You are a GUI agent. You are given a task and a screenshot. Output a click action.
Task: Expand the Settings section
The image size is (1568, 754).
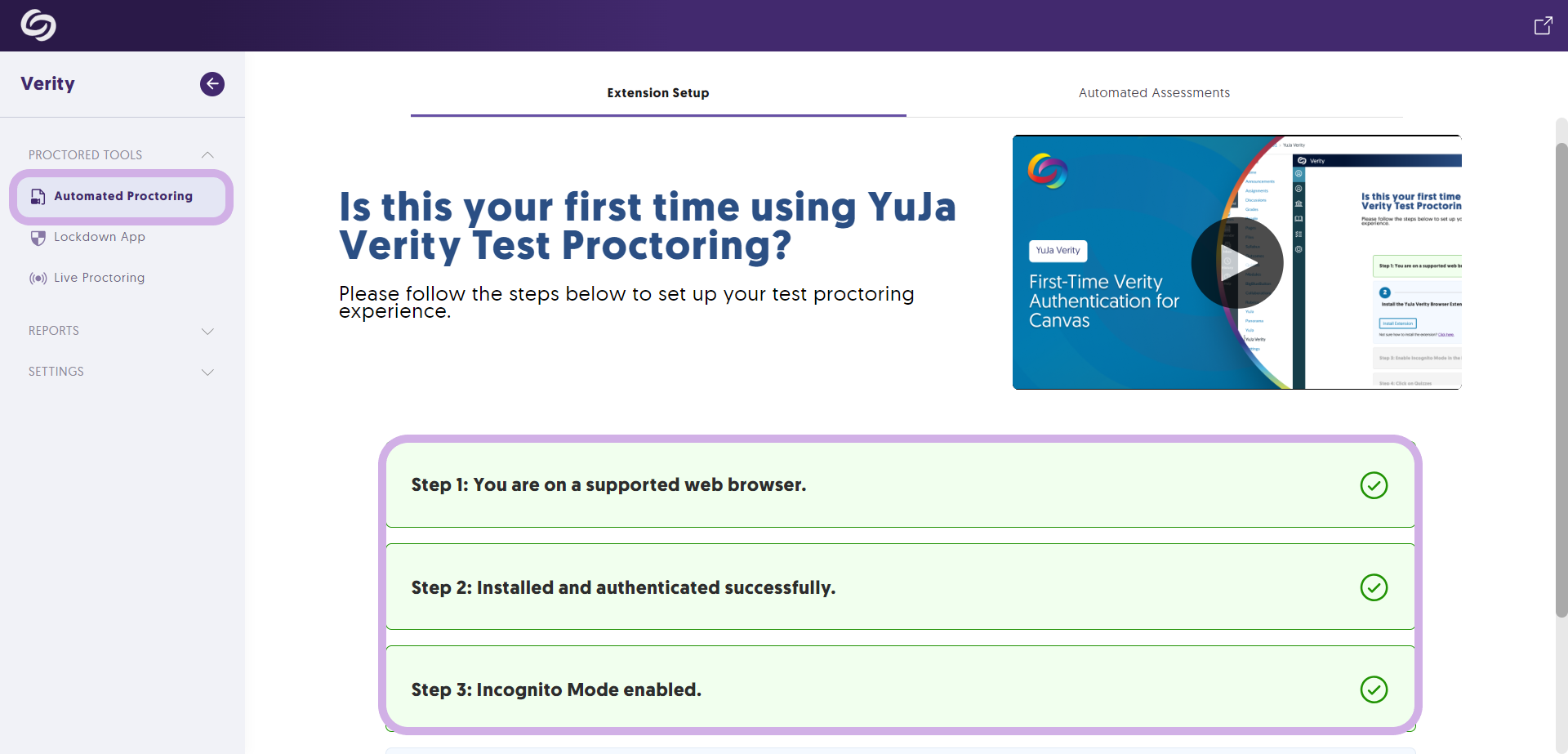point(207,372)
